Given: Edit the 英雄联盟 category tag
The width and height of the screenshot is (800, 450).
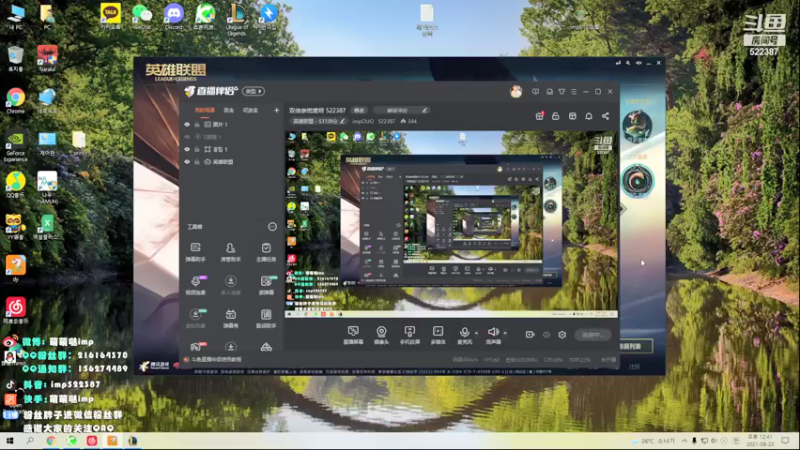Looking at the screenshot, I should click(x=318, y=121).
